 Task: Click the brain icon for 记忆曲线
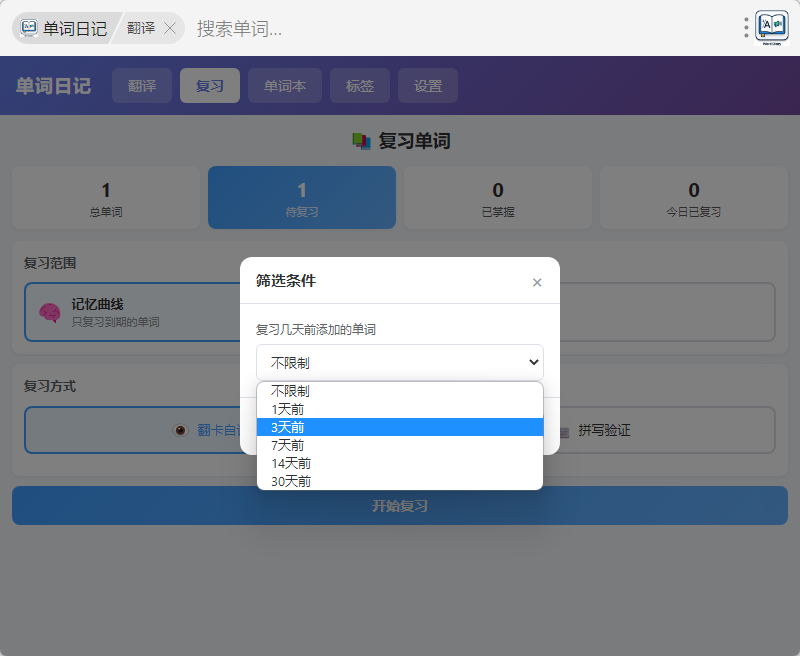(50, 313)
